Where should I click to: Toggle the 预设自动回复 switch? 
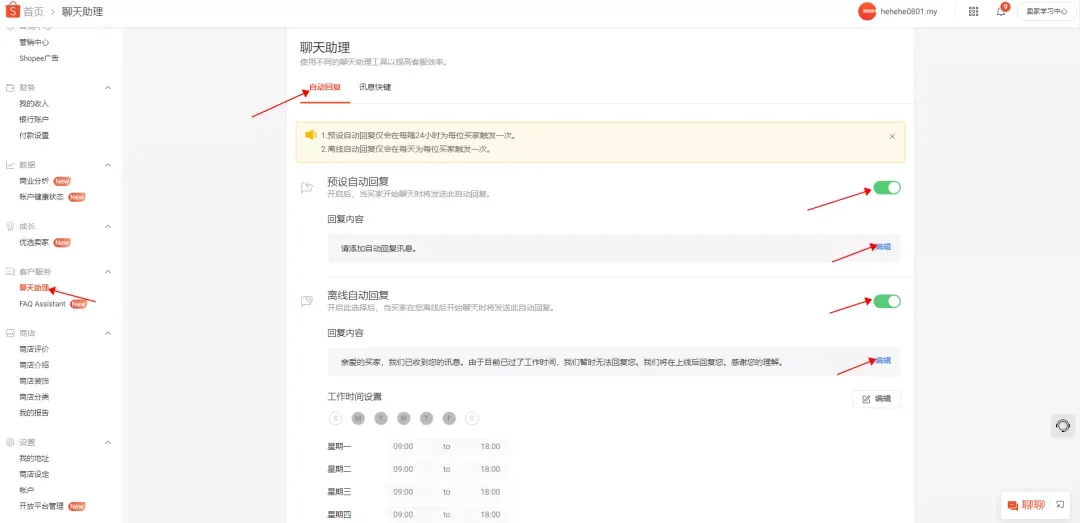coord(887,188)
